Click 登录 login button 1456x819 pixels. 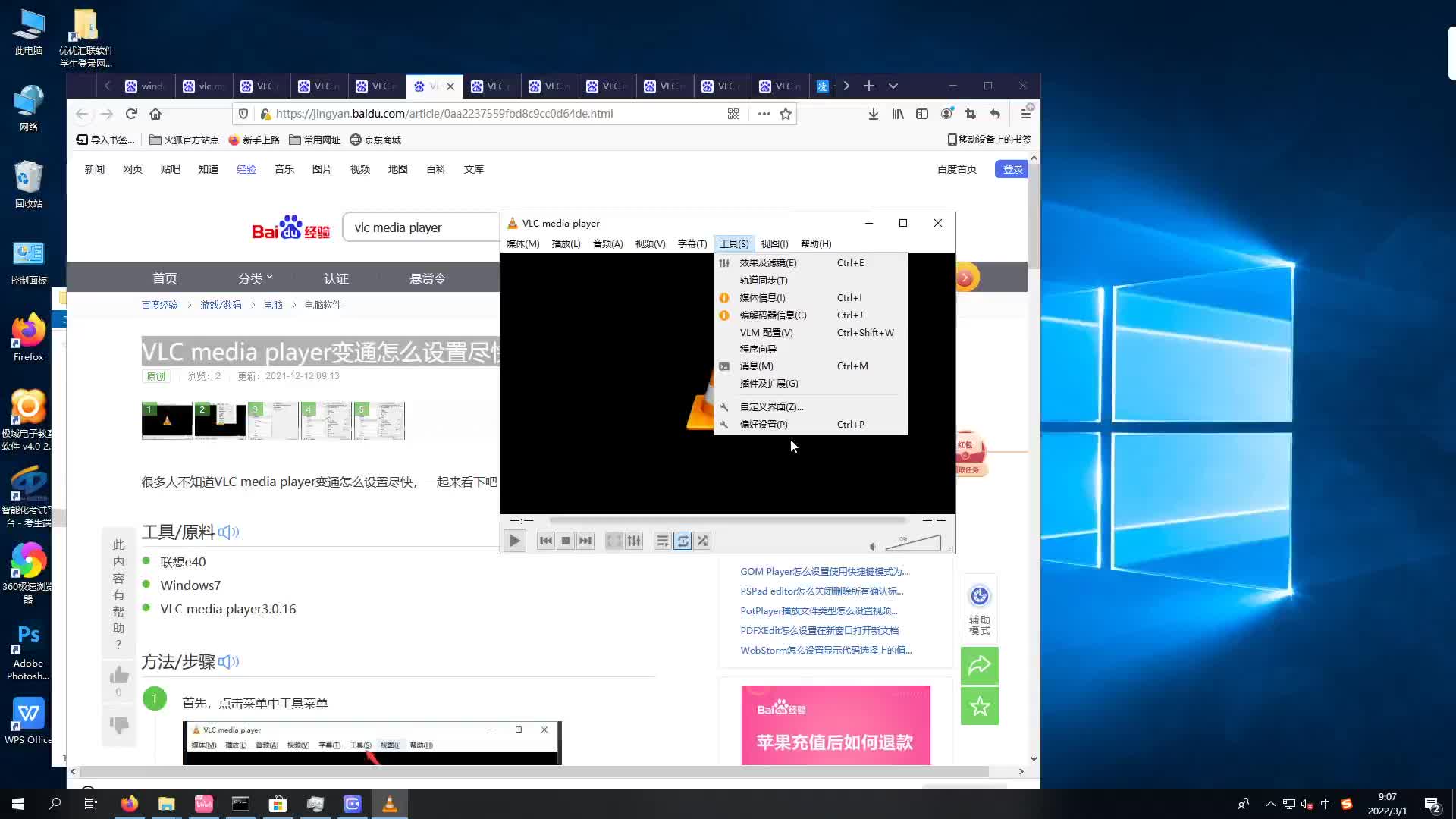tap(1012, 169)
